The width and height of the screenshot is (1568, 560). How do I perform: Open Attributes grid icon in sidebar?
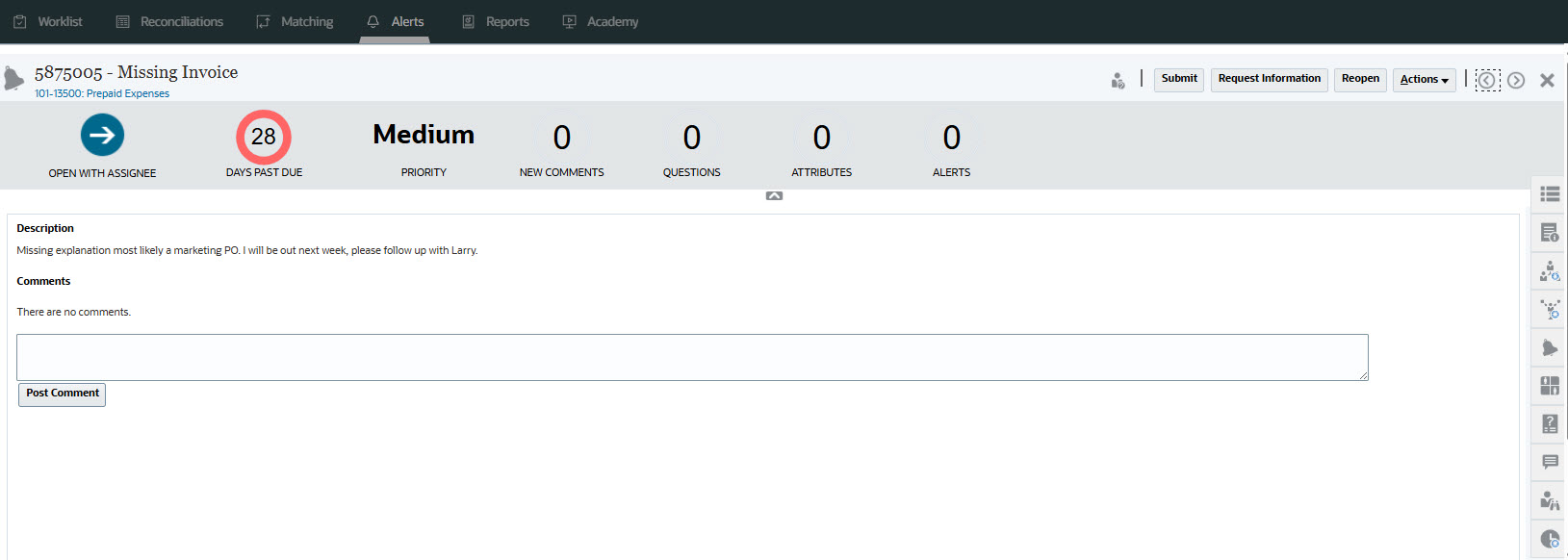coord(1550,386)
